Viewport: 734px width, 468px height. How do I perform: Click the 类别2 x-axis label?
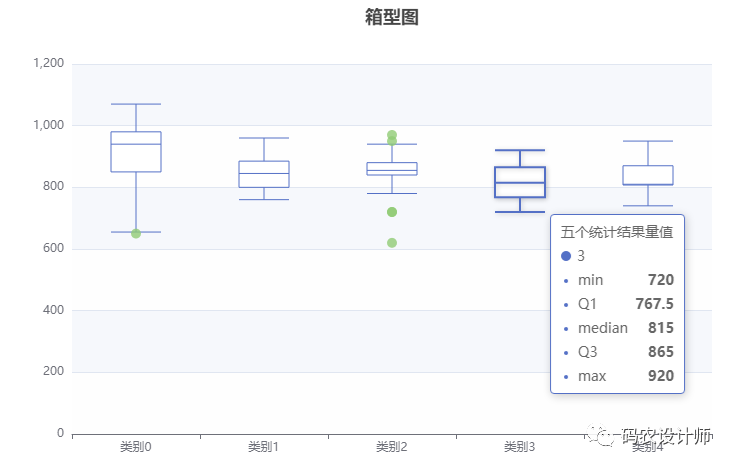pyautogui.click(x=392, y=447)
